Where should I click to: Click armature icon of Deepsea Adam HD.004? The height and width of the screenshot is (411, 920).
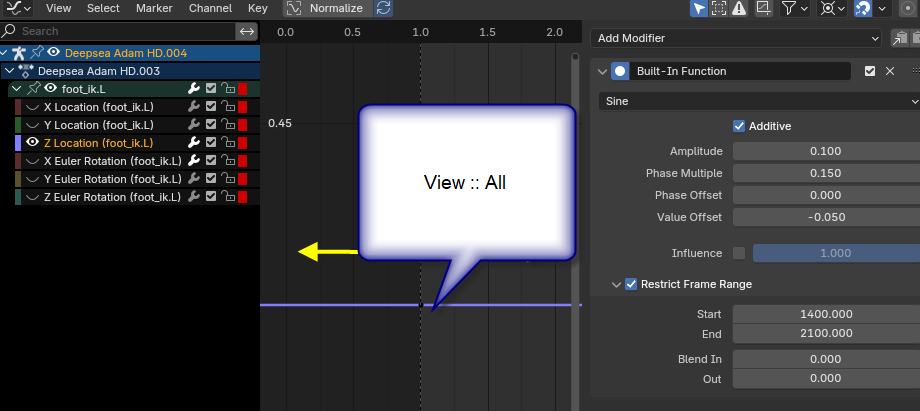tap(19, 53)
